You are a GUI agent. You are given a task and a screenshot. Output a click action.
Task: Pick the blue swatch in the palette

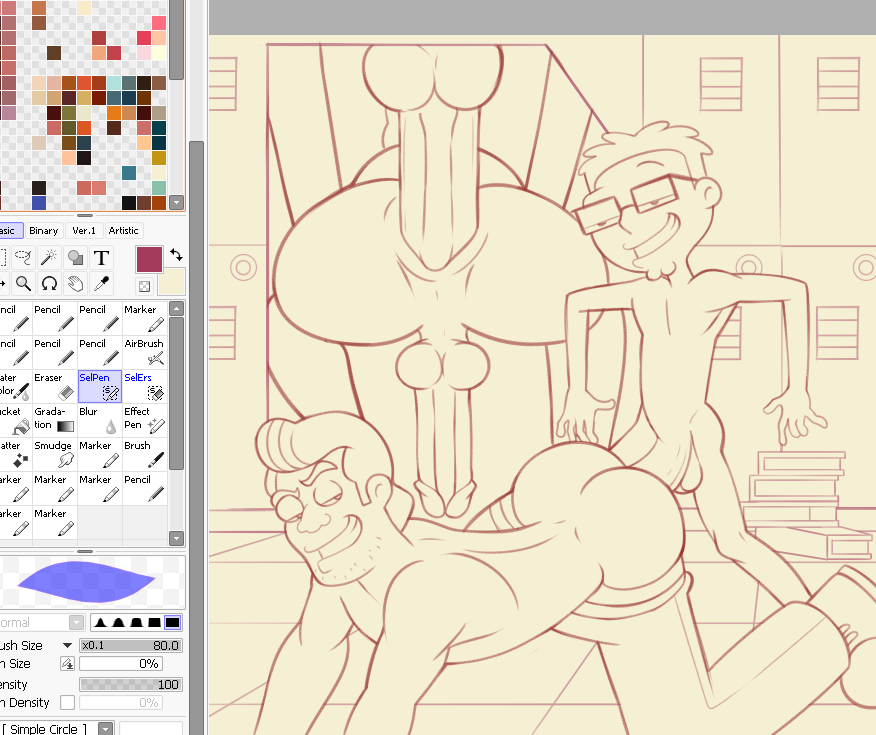(x=39, y=203)
